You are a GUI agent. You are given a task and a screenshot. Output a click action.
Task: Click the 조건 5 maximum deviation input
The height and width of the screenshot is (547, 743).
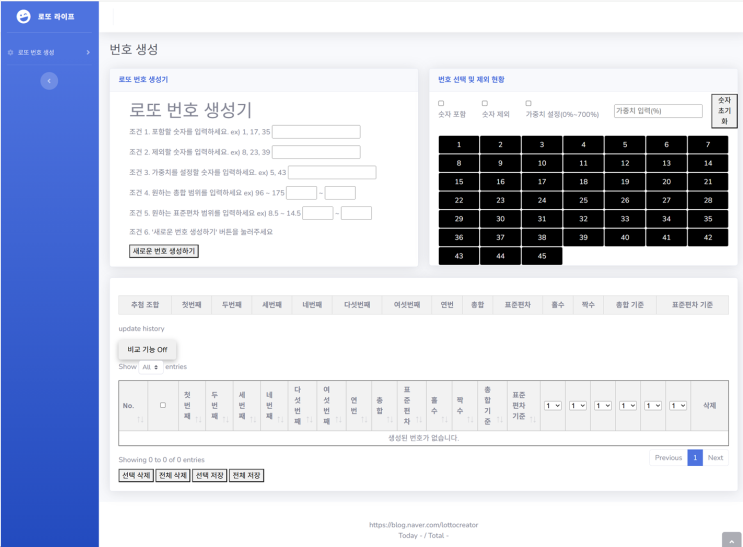[x=356, y=213]
